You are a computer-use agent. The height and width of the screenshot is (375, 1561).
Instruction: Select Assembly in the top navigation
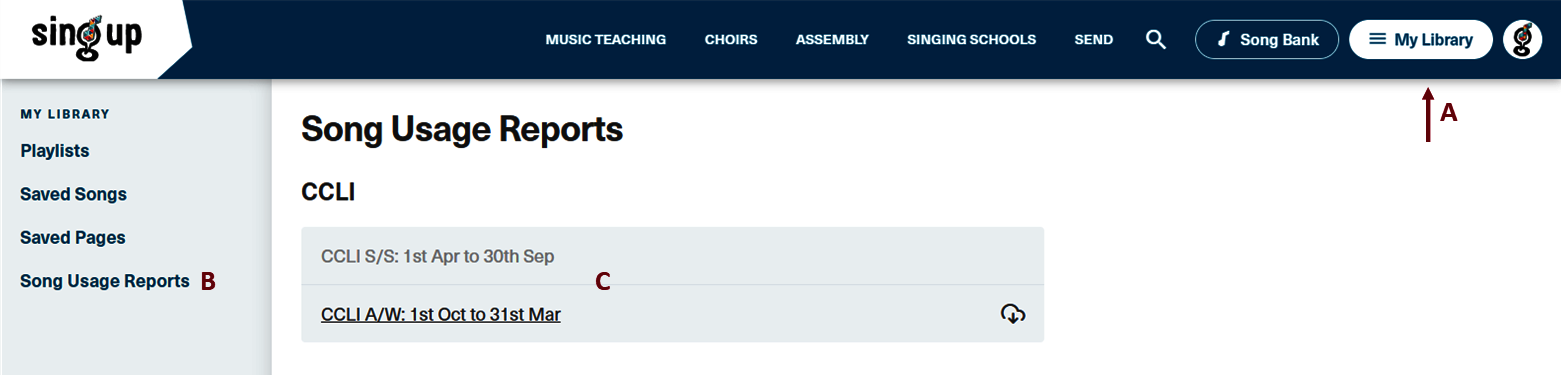point(832,40)
